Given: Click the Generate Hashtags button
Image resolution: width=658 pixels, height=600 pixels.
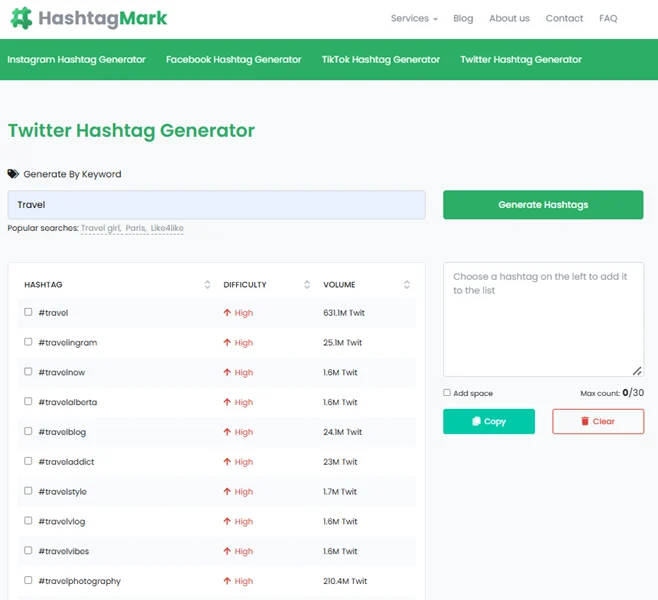Looking at the screenshot, I should click(x=543, y=205).
